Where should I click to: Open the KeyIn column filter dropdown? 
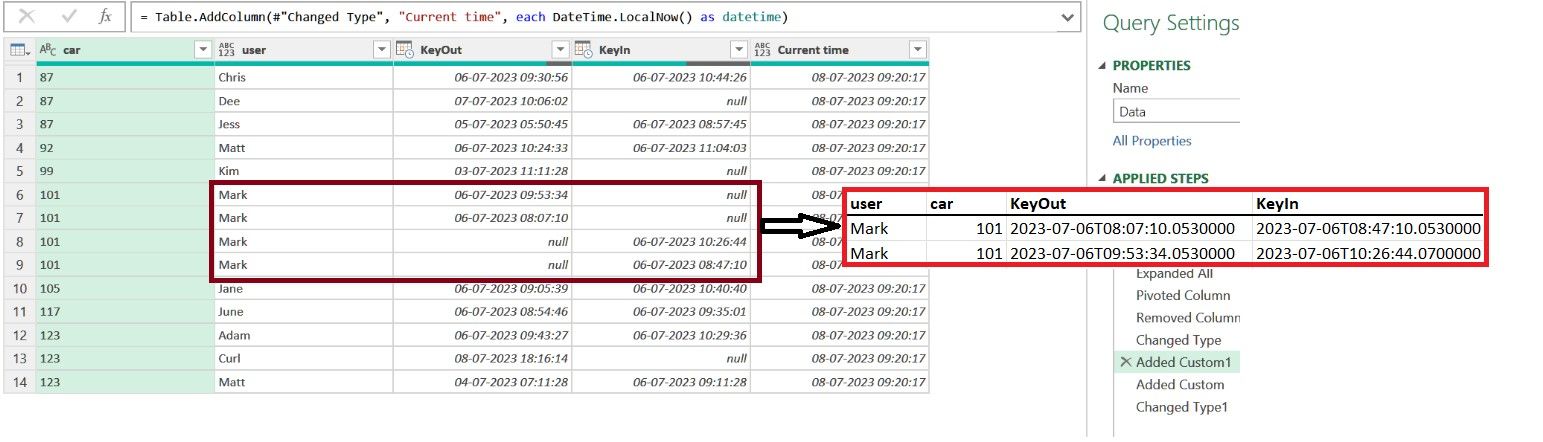pyautogui.click(x=739, y=50)
